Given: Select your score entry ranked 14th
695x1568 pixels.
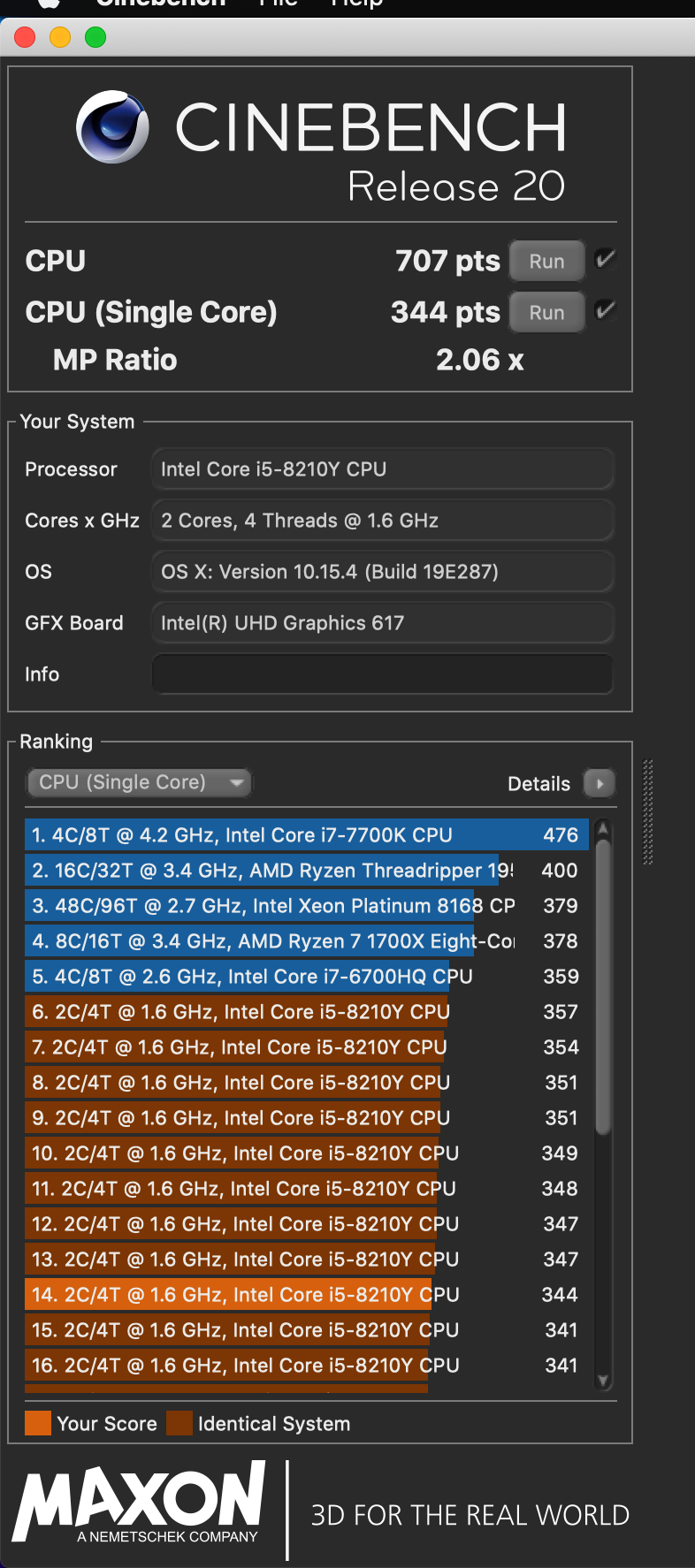Looking at the screenshot, I should [x=301, y=1295].
